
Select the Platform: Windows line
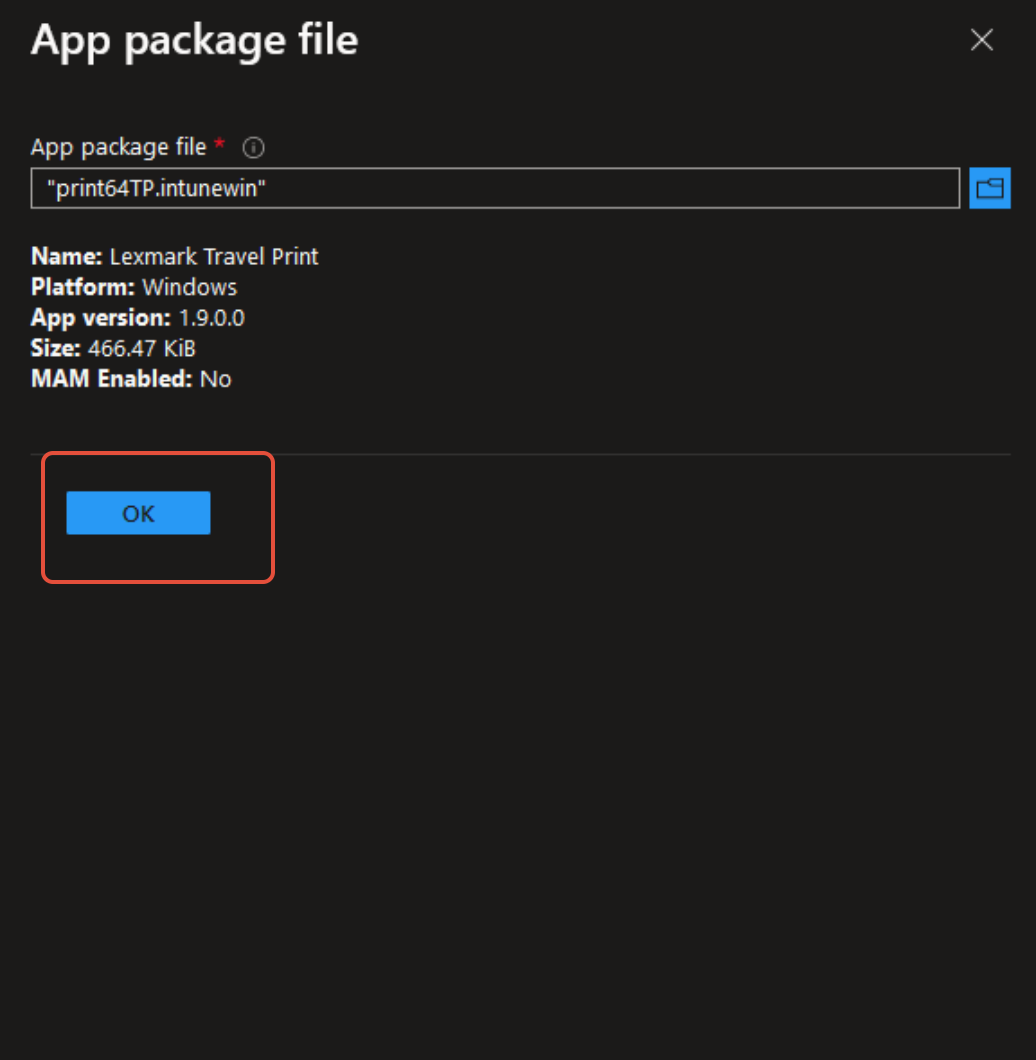134,287
